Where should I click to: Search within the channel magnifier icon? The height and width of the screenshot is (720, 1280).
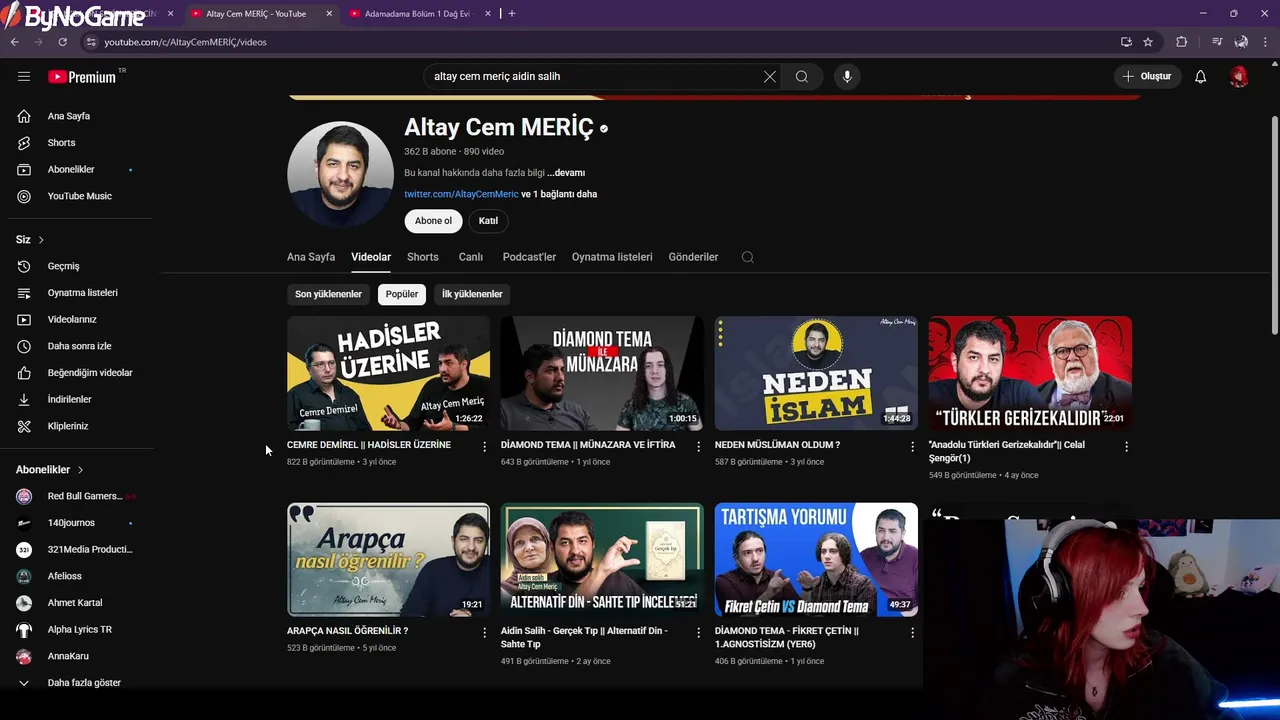coord(747,257)
